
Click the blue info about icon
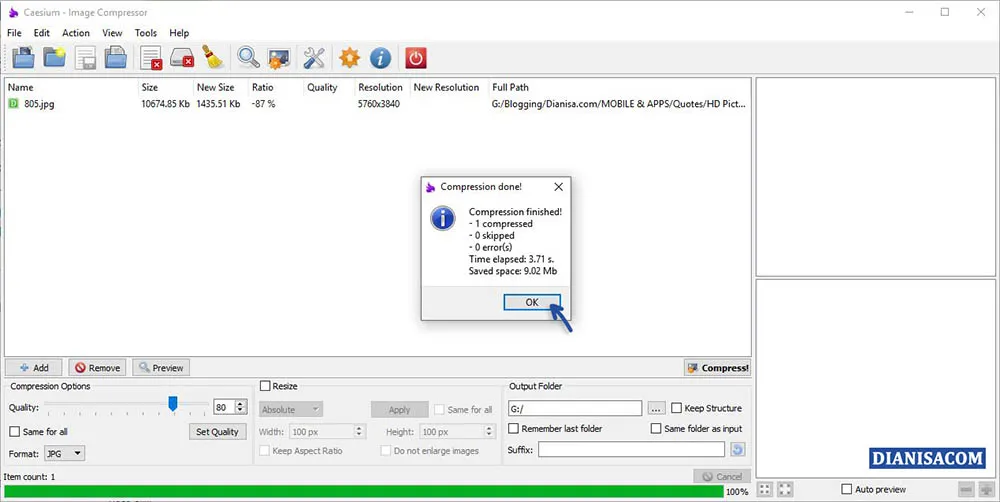(x=380, y=58)
